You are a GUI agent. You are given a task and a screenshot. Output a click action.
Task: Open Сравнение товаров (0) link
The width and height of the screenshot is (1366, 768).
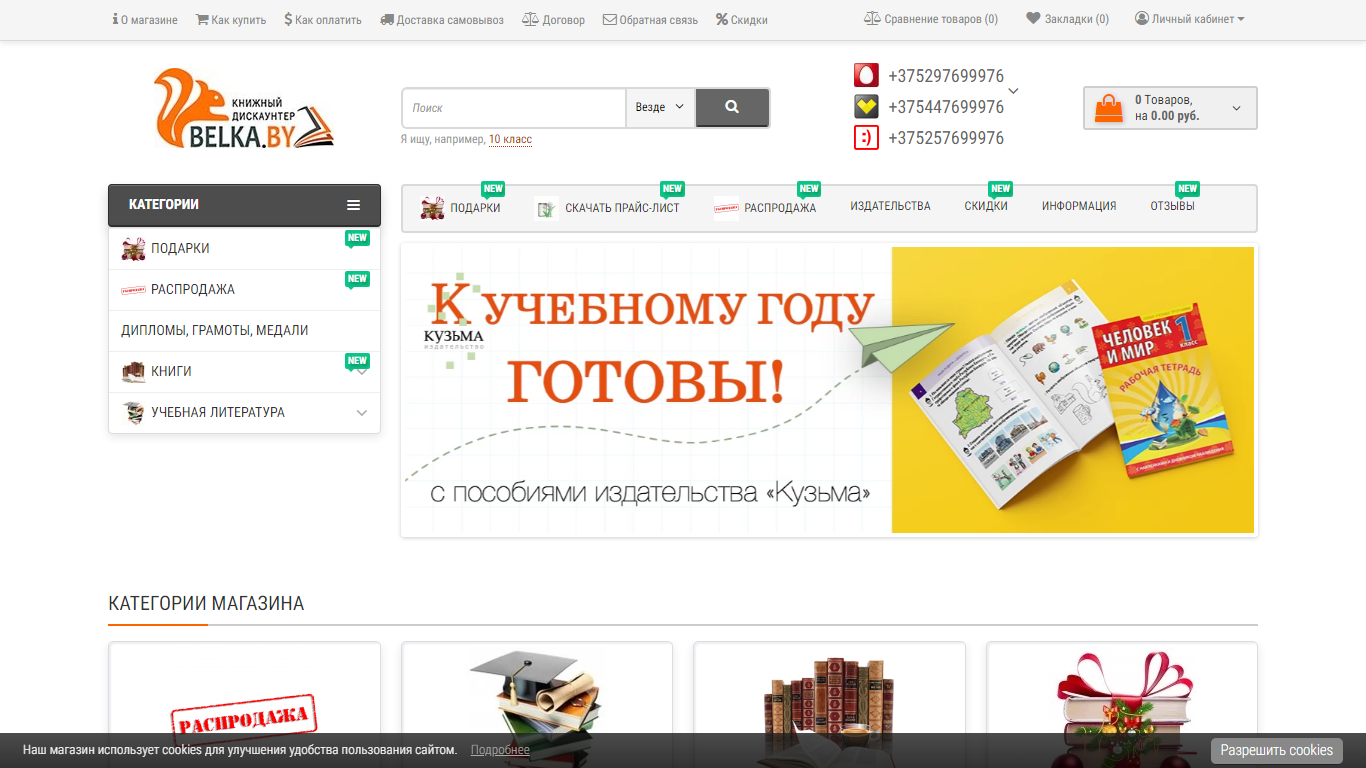[931, 19]
